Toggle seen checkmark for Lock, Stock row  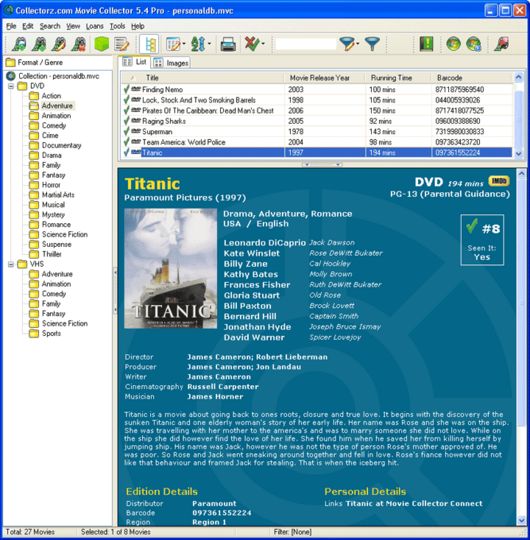point(126,100)
